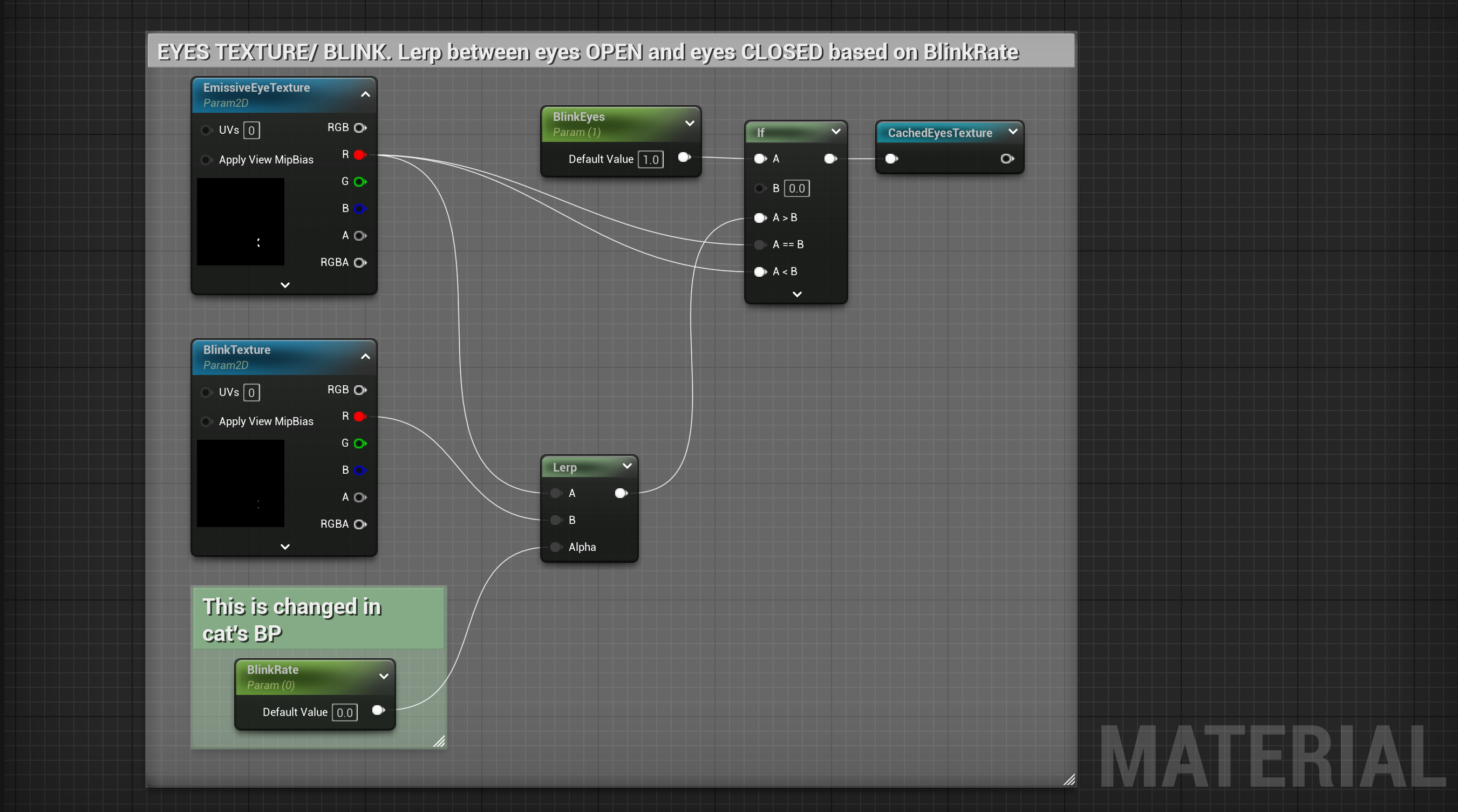Expand EmissiveEyeTexture advanced pins with bottom chevron
Viewport: 1458px width, 812px height.
285,285
